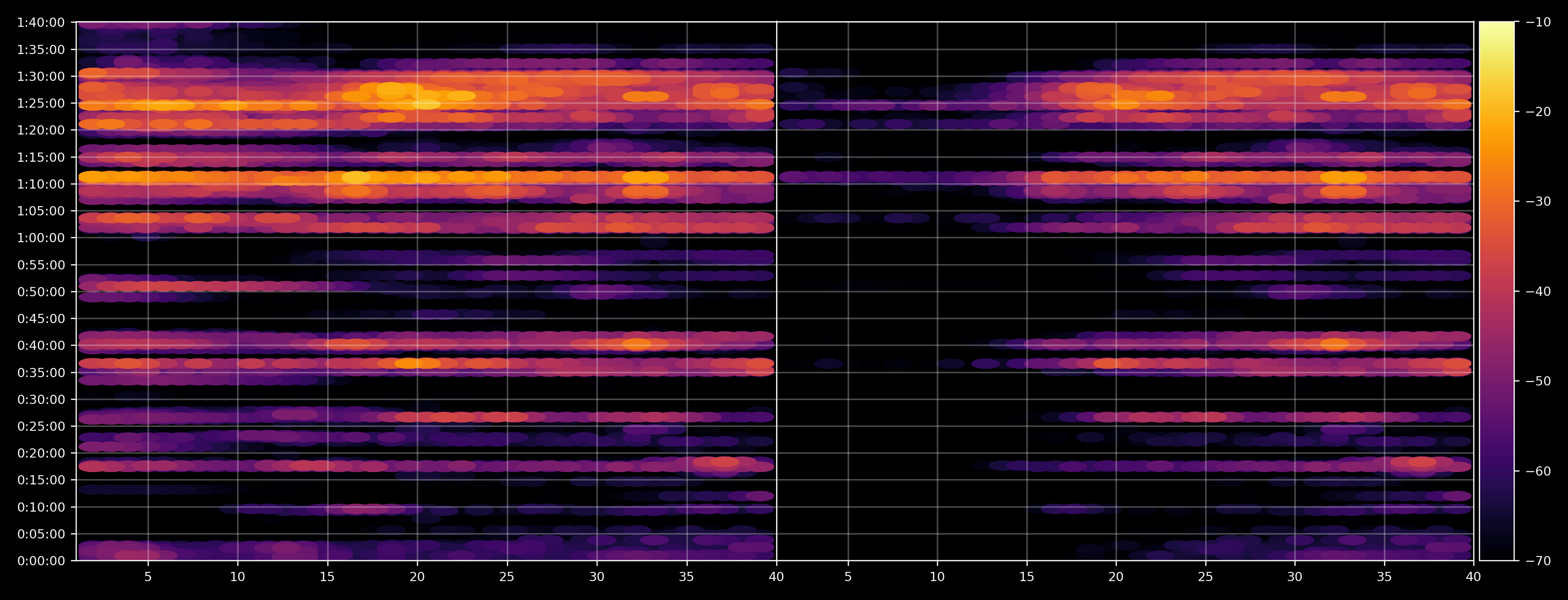Viewport: 1568px width, 600px height.
Task: Click the −70 colorbar tick label
Action: tap(1539, 560)
